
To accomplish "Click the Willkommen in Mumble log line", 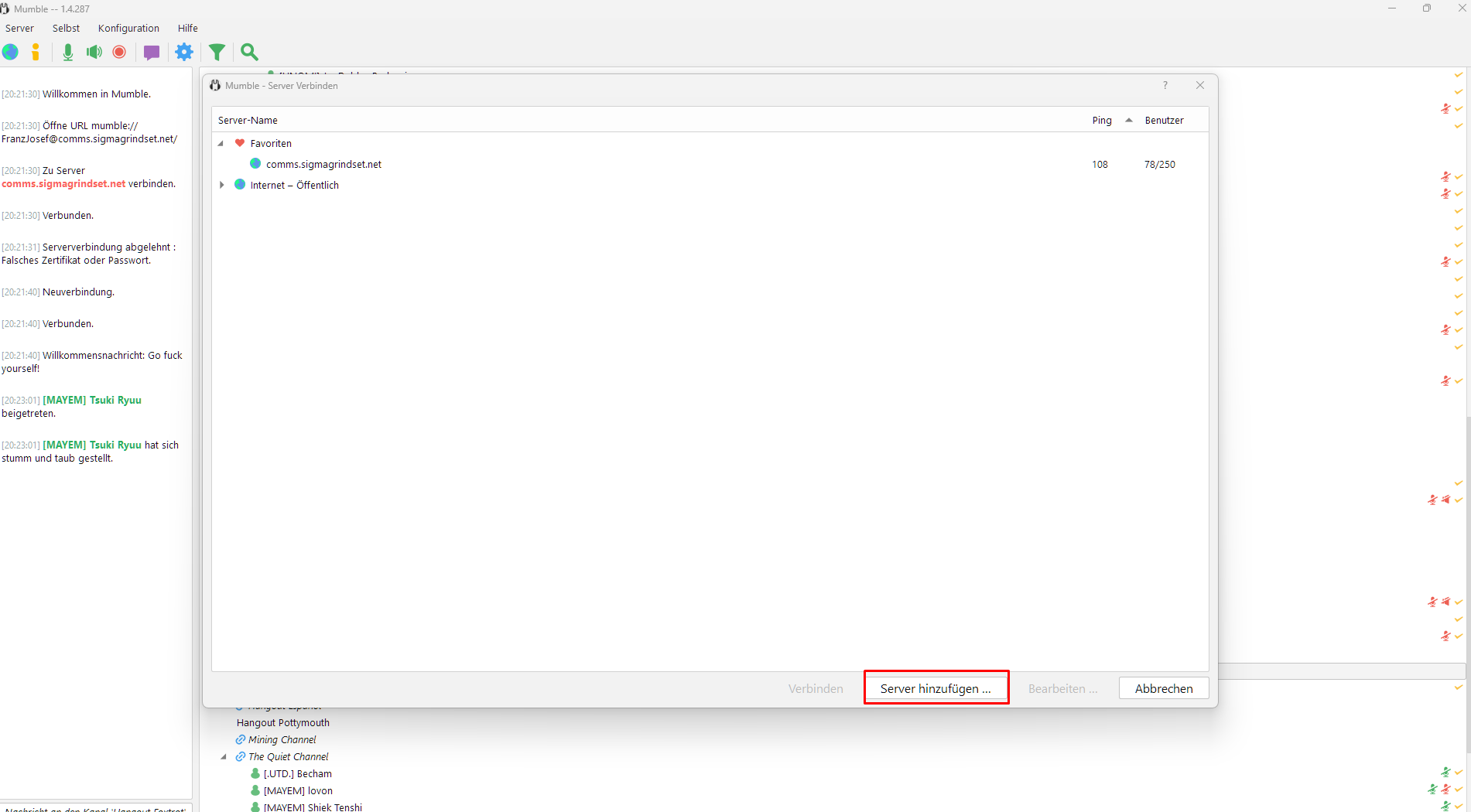I will point(96,94).
